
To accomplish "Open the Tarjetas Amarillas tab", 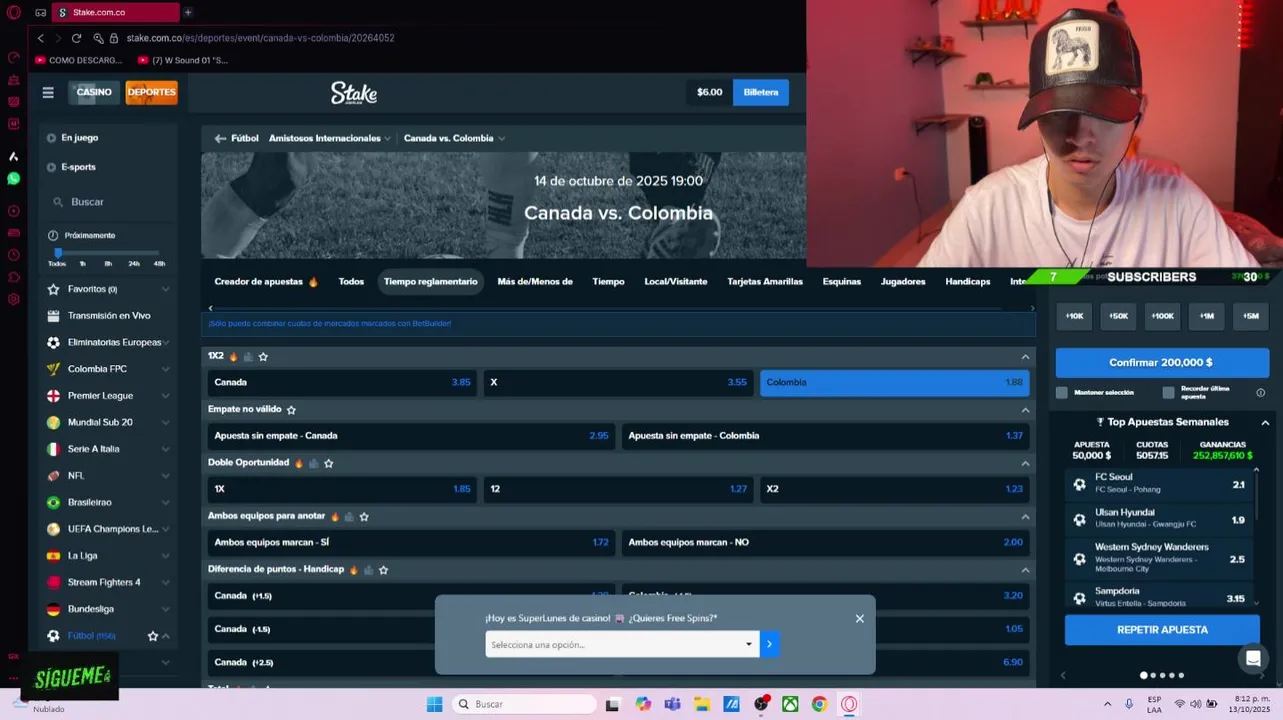I will [x=765, y=282].
